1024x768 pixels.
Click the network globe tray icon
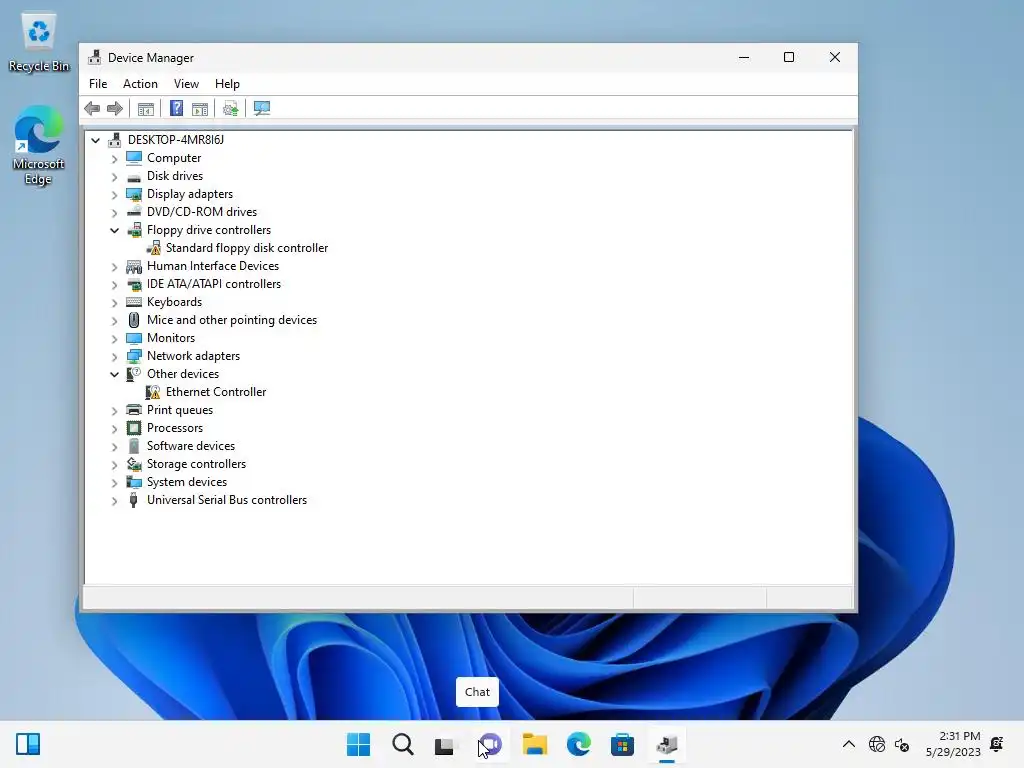[x=877, y=744]
